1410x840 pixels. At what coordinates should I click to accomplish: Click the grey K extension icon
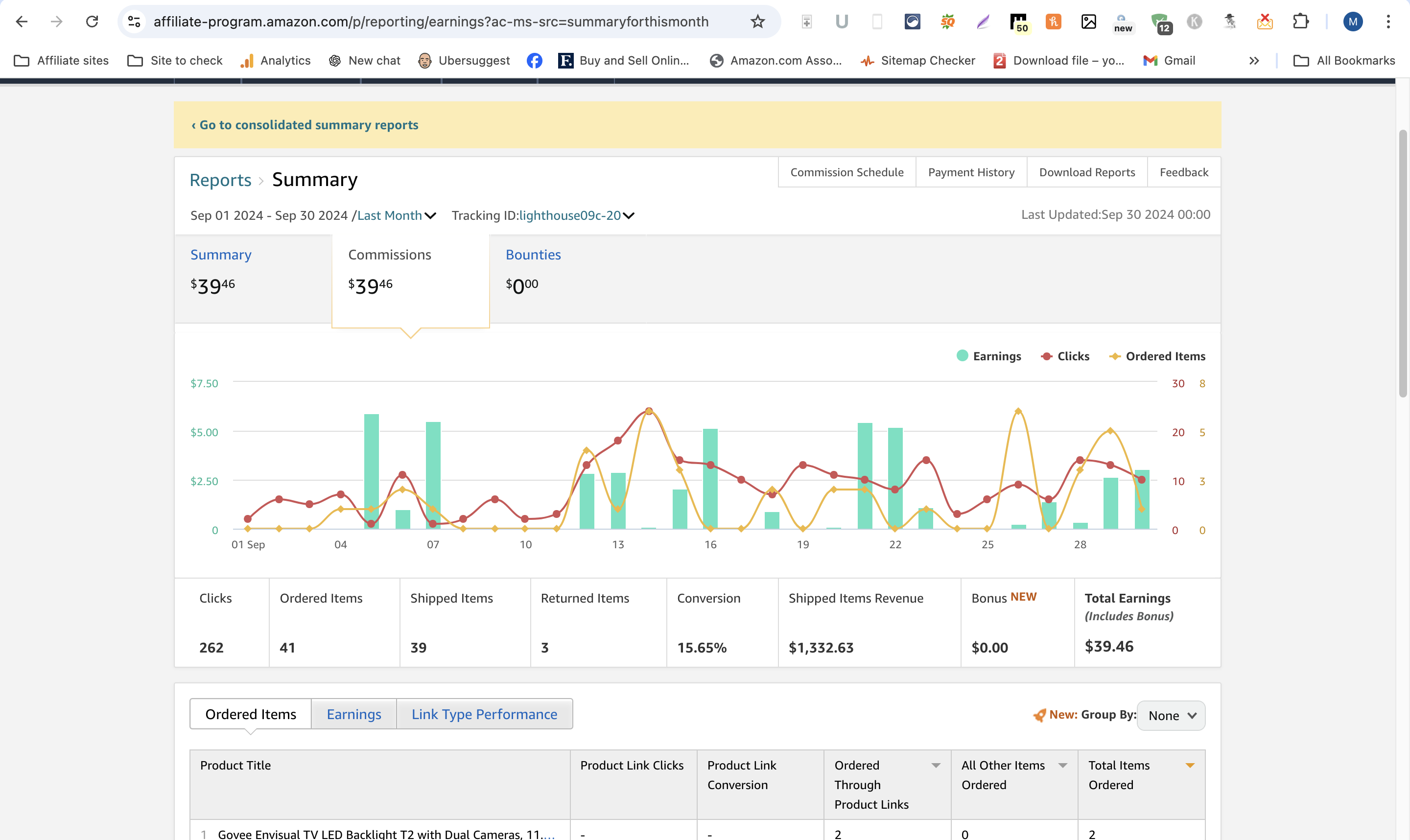click(1195, 22)
